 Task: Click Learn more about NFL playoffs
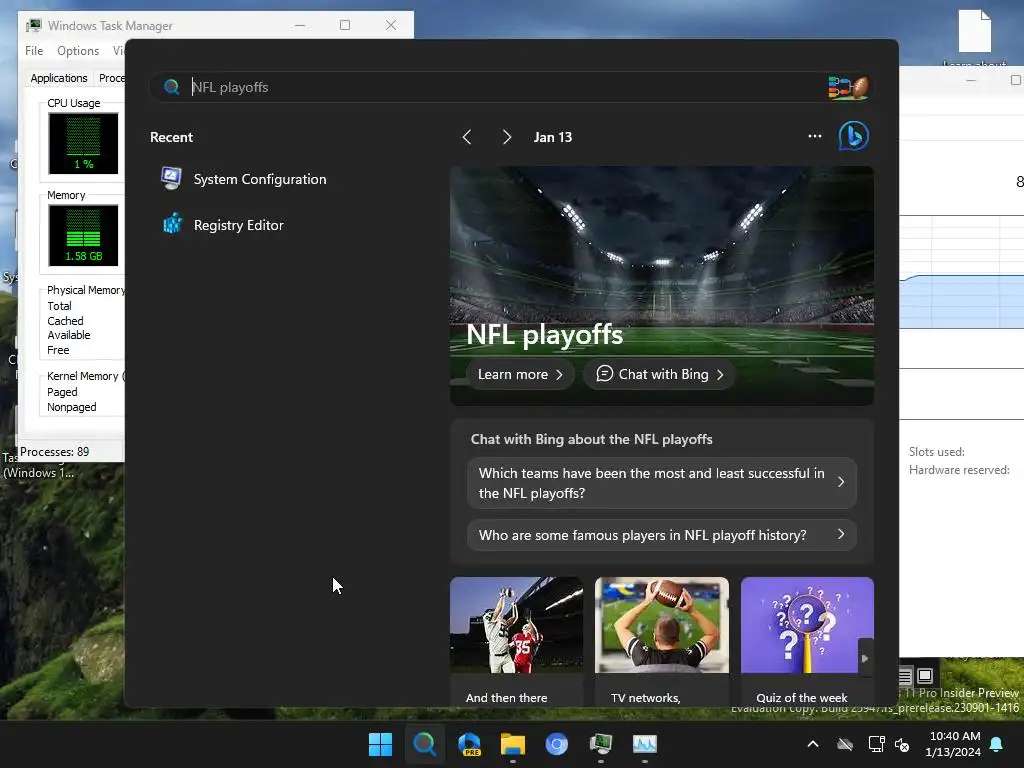[520, 374]
